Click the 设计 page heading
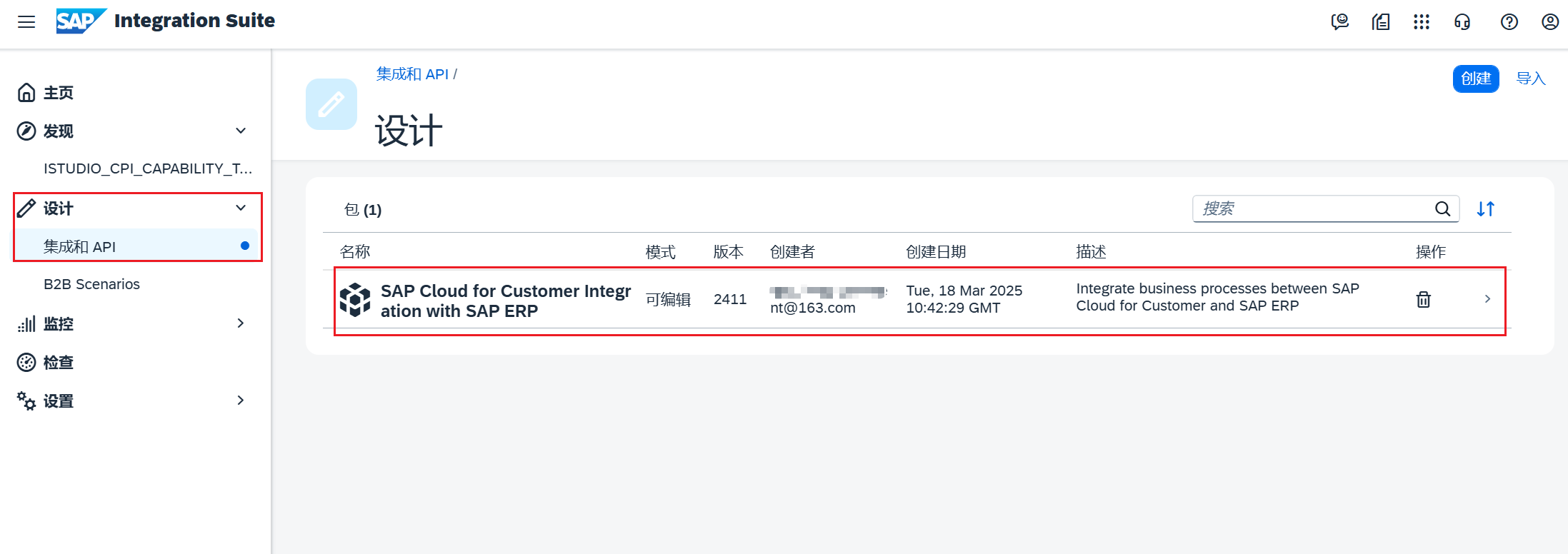1568x554 pixels. click(x=409, y=131)
